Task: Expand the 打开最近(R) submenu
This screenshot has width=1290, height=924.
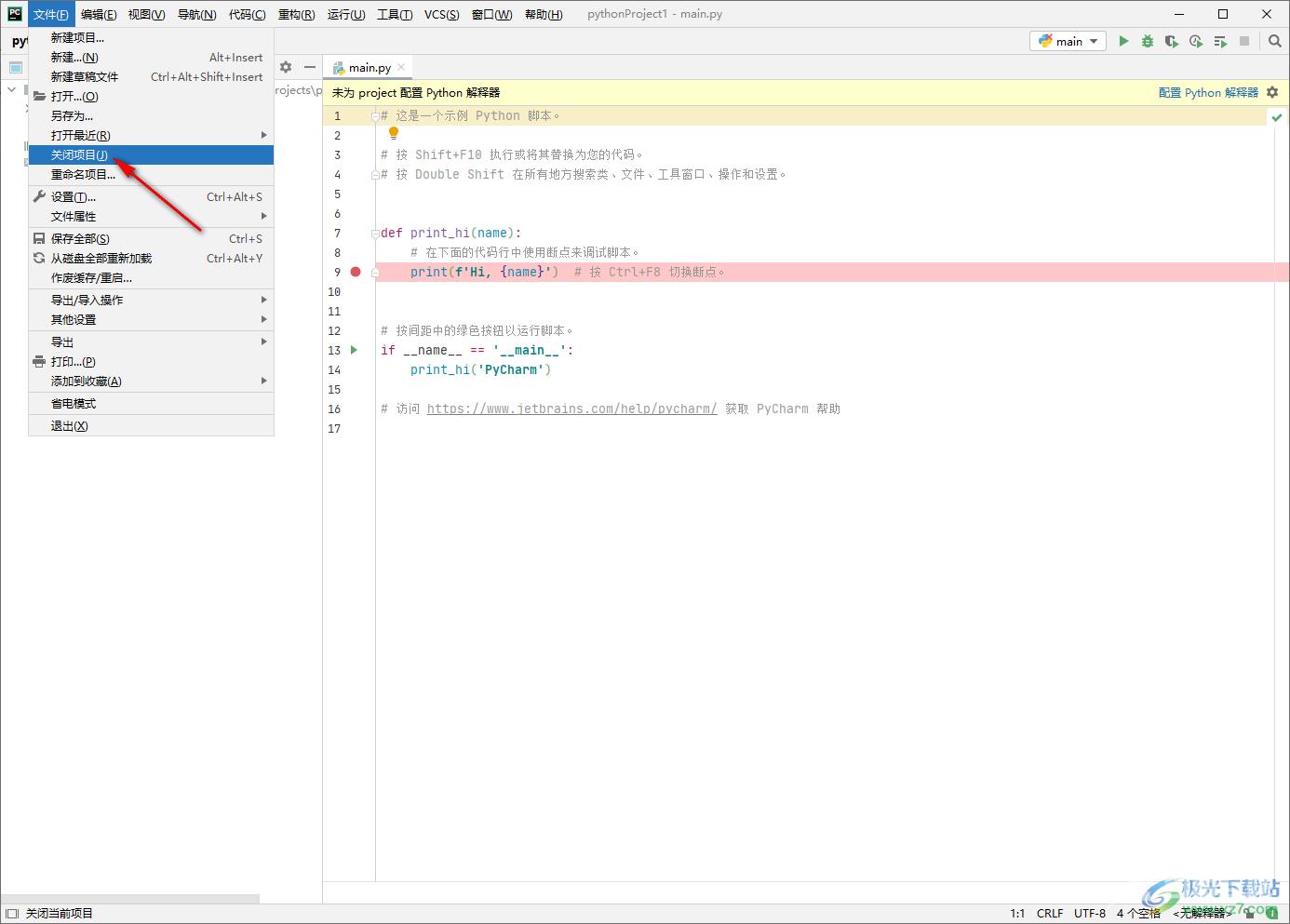Action: pos(151,135)
